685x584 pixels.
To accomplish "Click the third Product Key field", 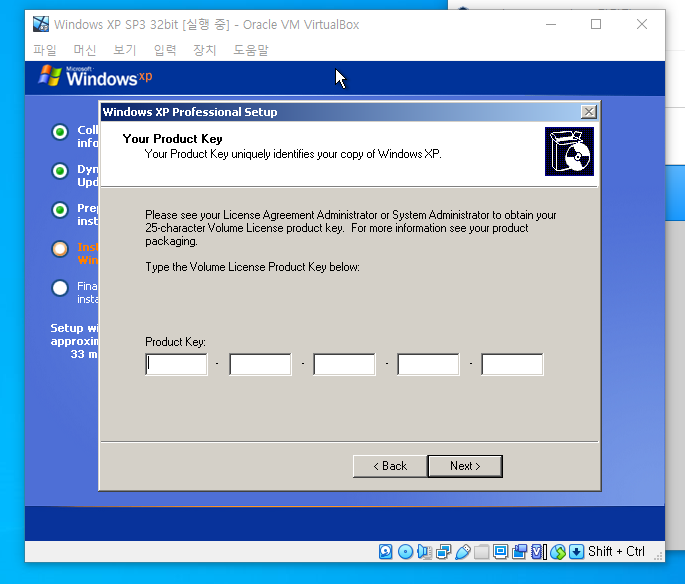I will [x=344, y=364].
